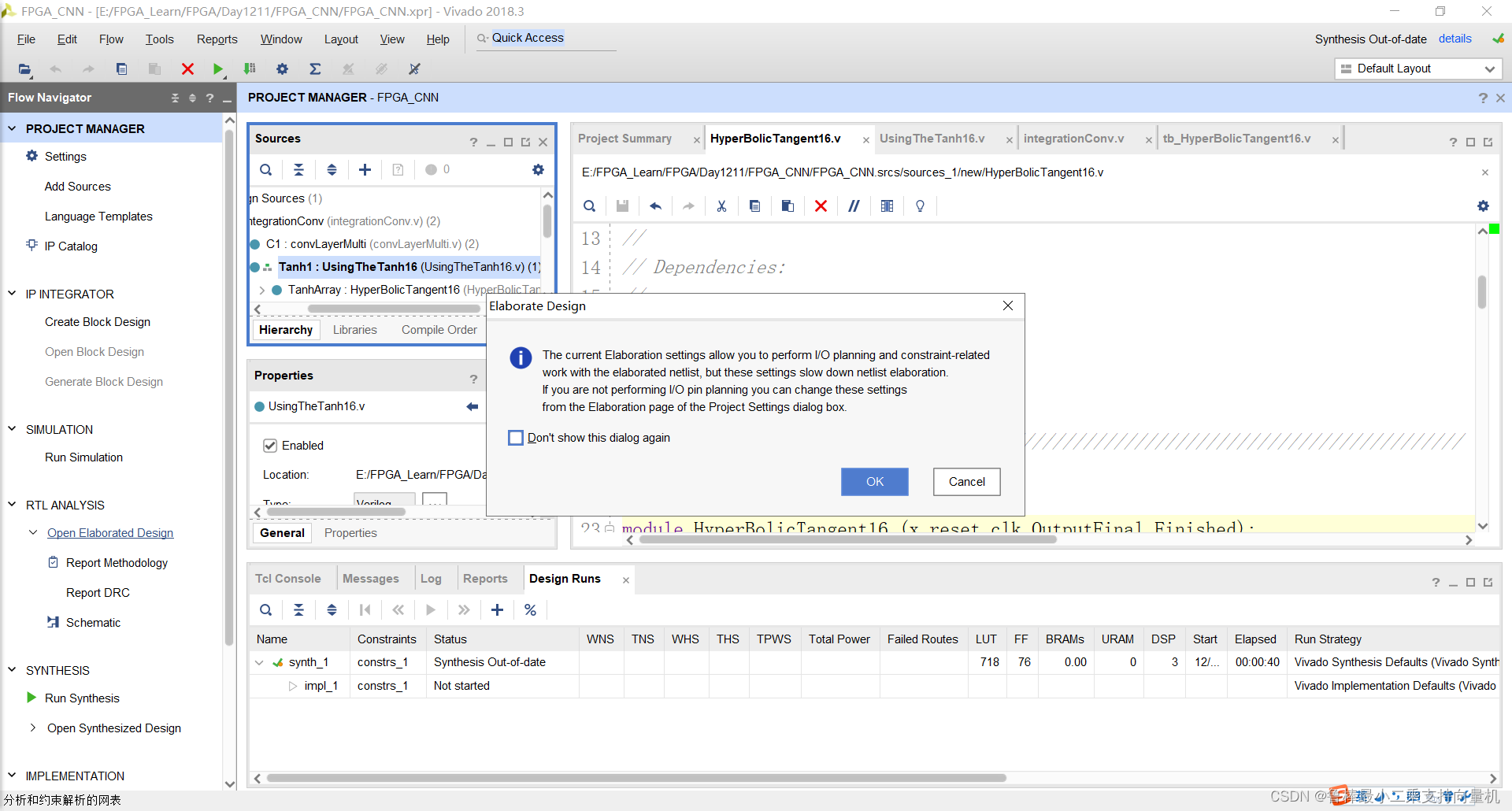Click the lightbulb icon in editor toolbar
Screen dimensions: 1512x811
coord(920,206)
